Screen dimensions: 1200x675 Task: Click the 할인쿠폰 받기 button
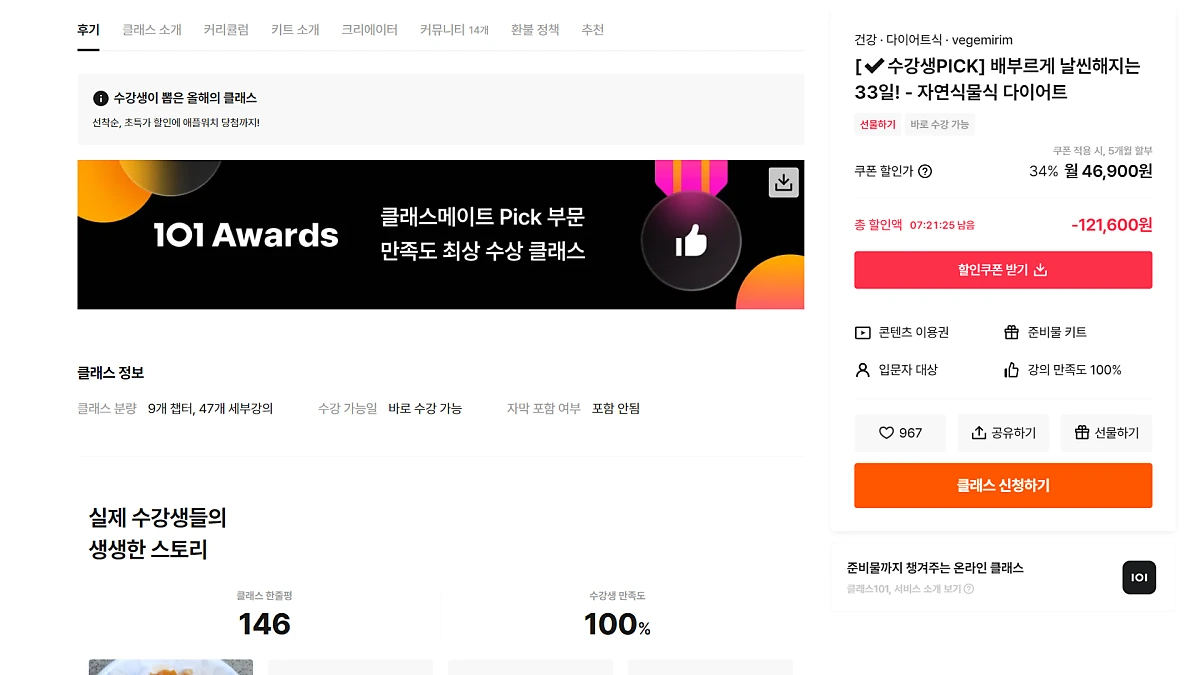(1003, 270)
